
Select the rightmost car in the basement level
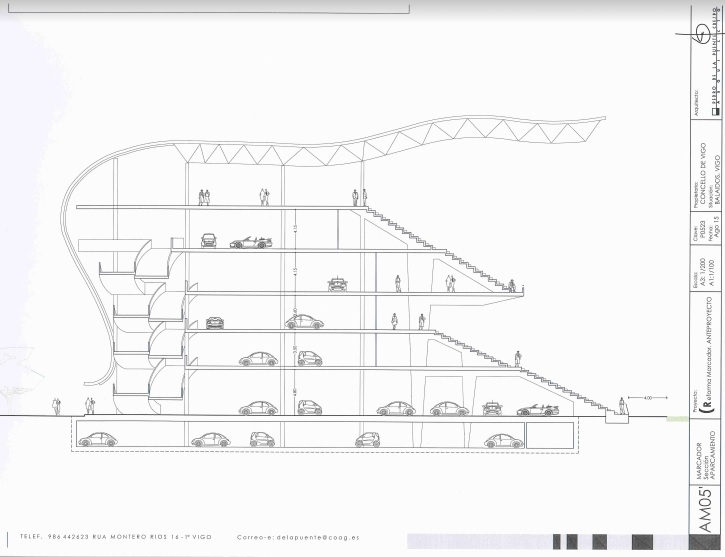tap(497, 439)
